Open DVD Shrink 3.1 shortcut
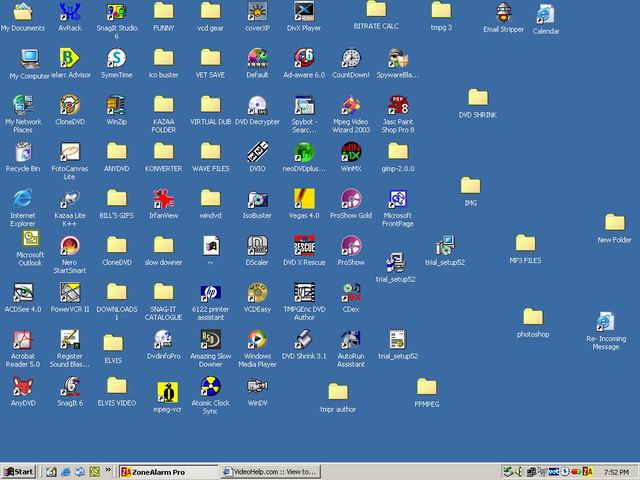This screenshot has height=480, width=640. tap(304, 340)
